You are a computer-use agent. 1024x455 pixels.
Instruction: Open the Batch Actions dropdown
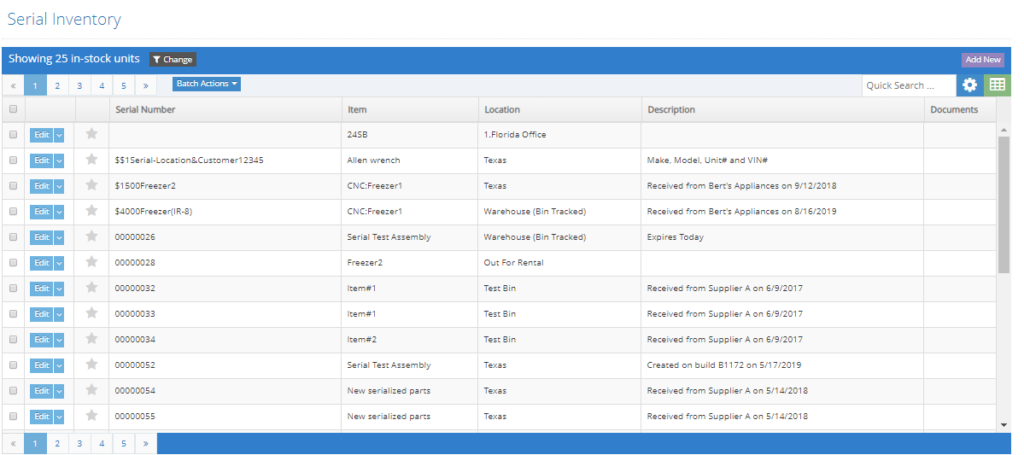206,84
